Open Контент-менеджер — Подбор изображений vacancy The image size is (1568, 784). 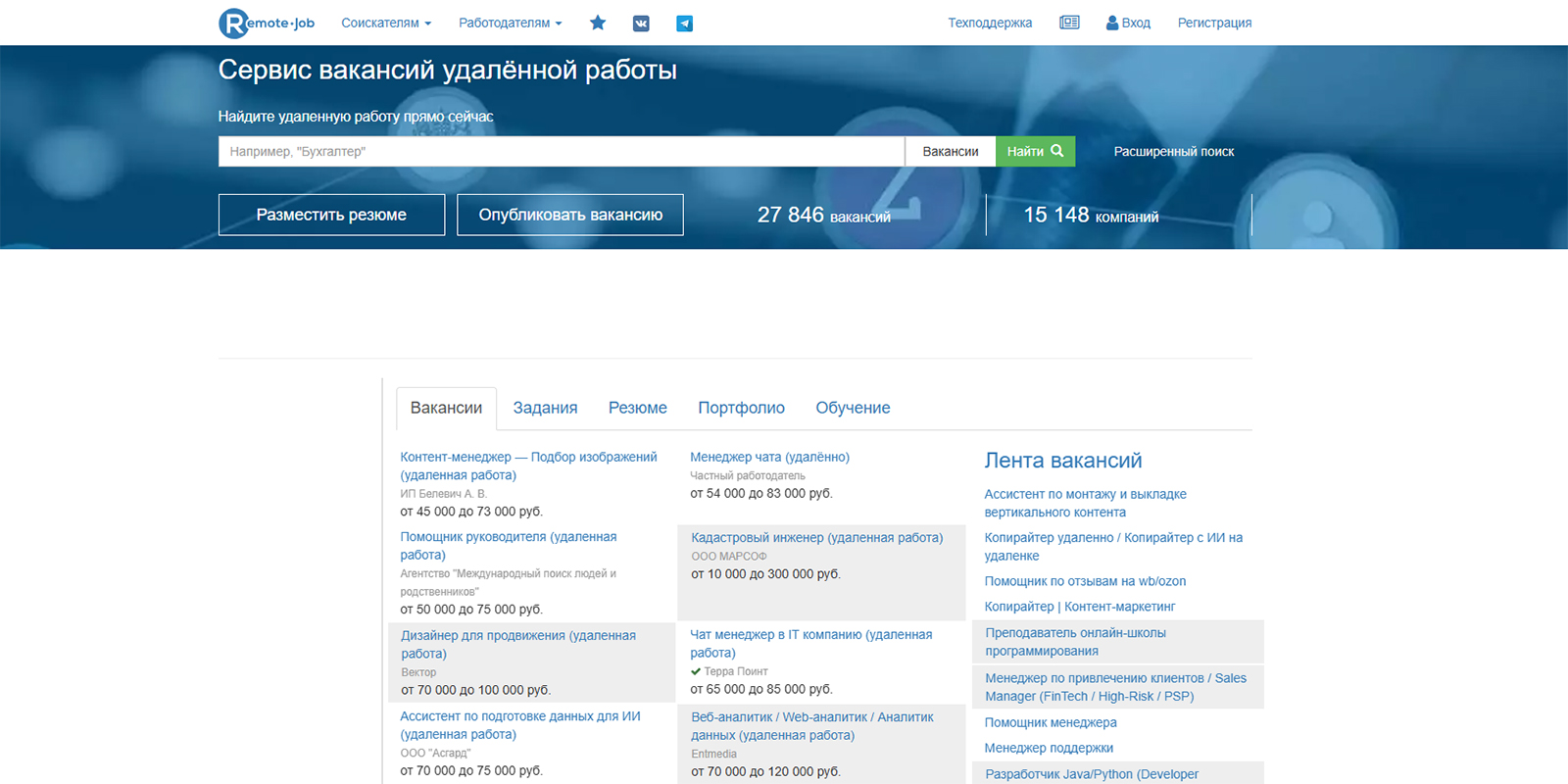tap(528, 465)
